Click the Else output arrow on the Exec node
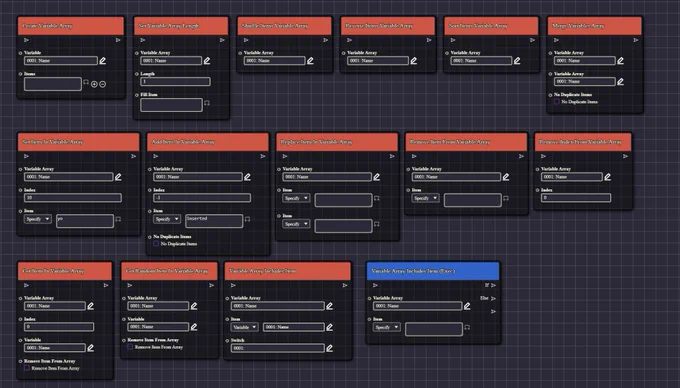 pos(493,298)
